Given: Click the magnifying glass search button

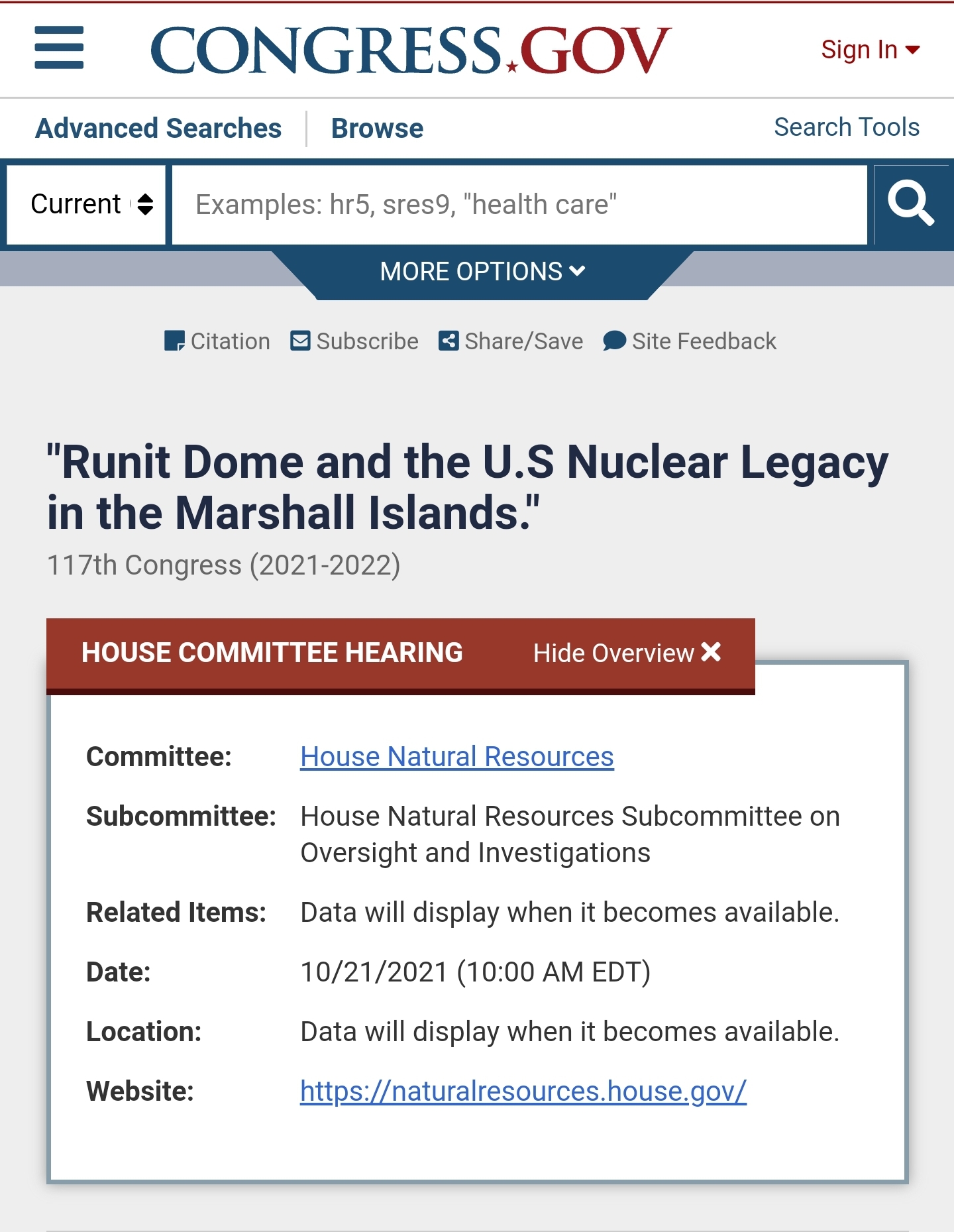Looking at the screenshot, I should pyautogui.click(x=912, y=205).
